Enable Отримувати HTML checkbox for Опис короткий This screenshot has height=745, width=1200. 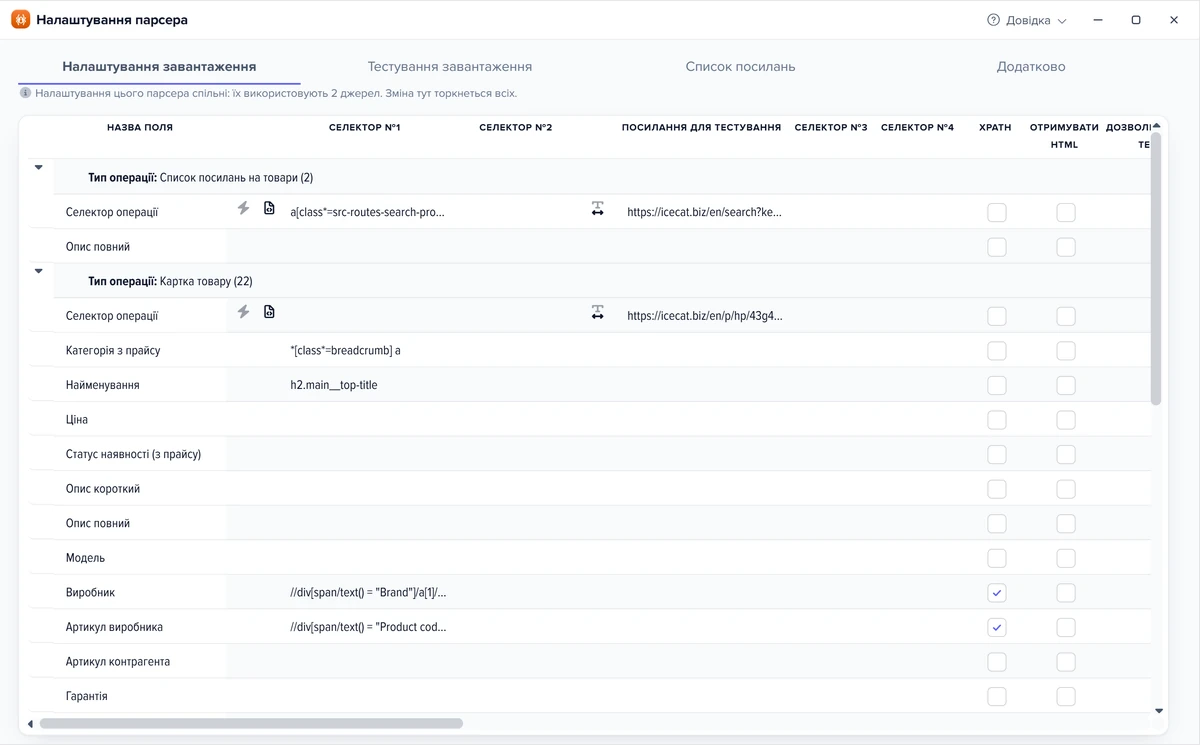click(1066, 489)
